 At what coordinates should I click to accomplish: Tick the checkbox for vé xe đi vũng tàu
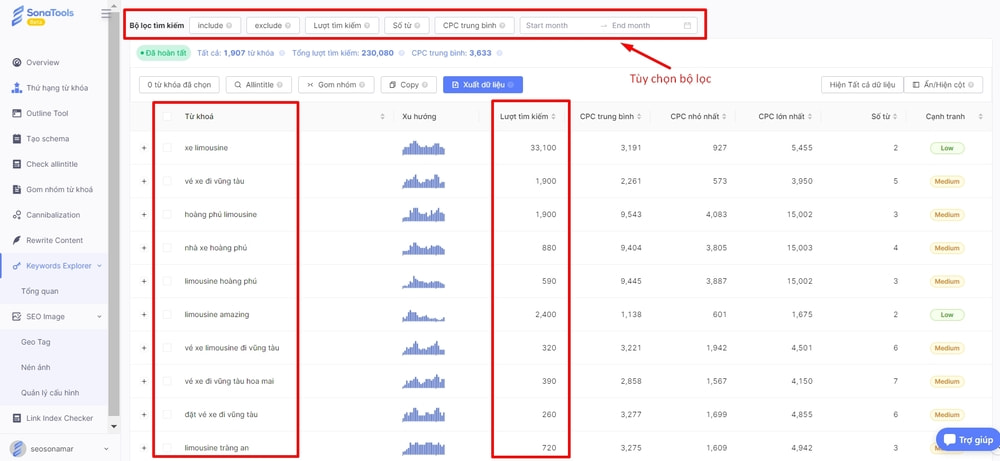(x=167, y=181)
